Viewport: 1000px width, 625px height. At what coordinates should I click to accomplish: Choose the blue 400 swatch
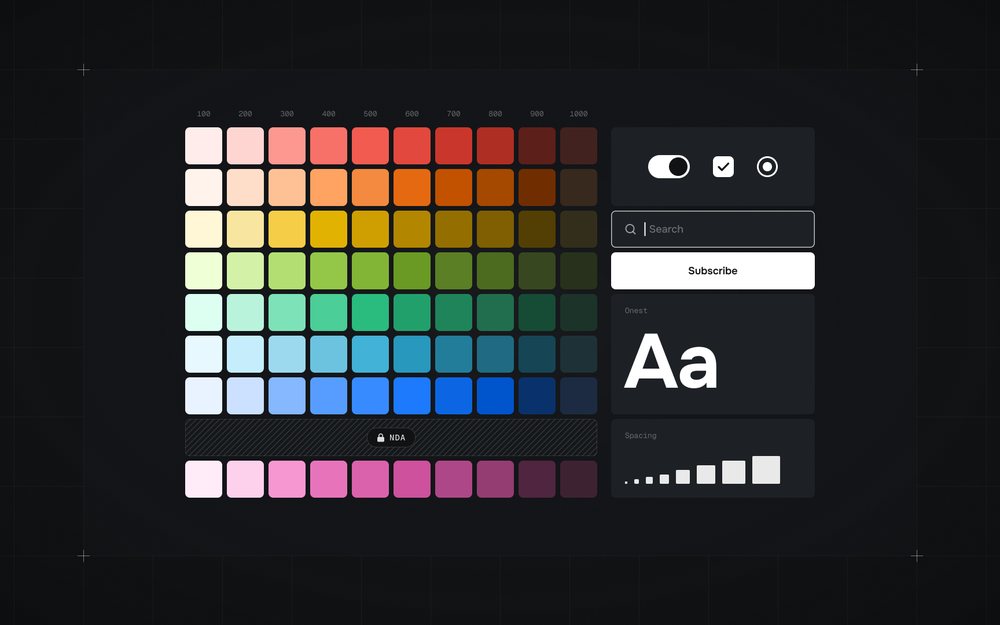(x=328, y=395)
